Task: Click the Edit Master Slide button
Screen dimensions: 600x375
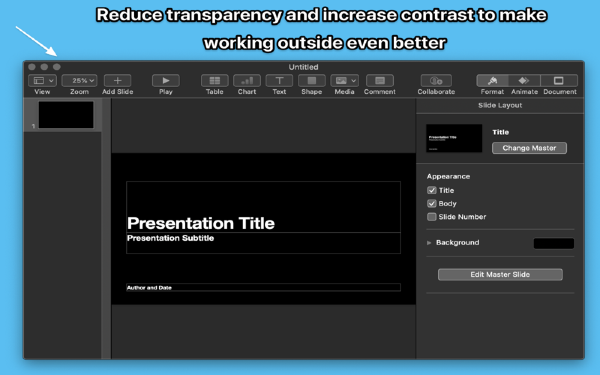Action: [500, 274]
